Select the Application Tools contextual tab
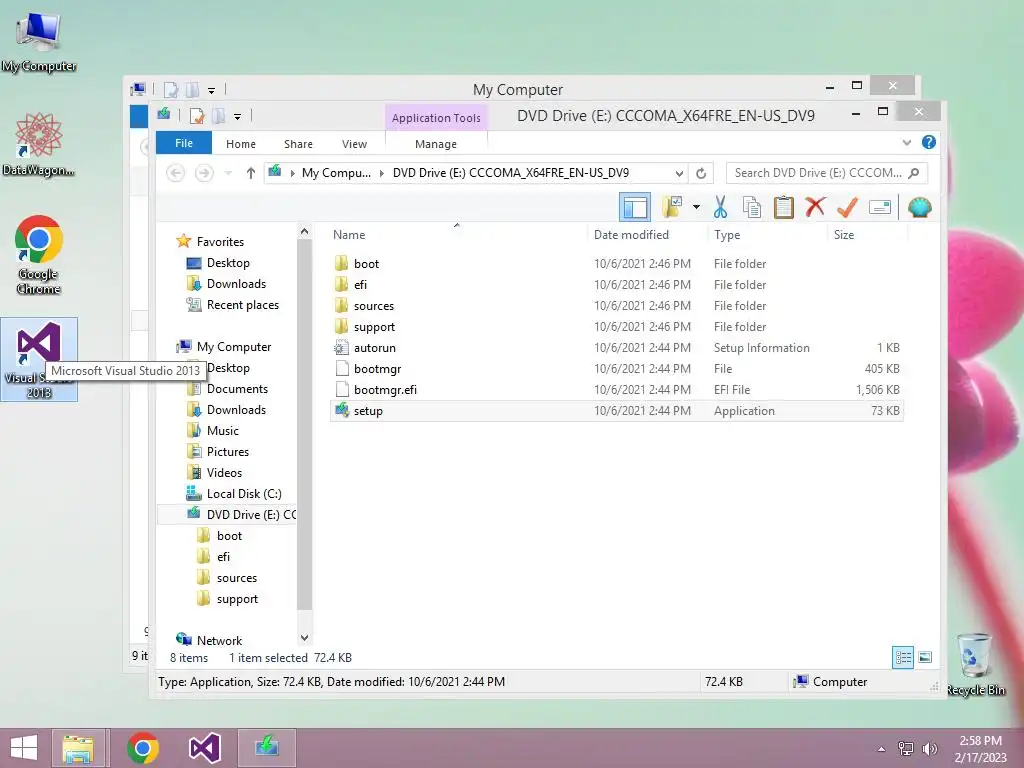Image resolution: width=1024 pixels, height=768 pixels. (x=436, y=118)
